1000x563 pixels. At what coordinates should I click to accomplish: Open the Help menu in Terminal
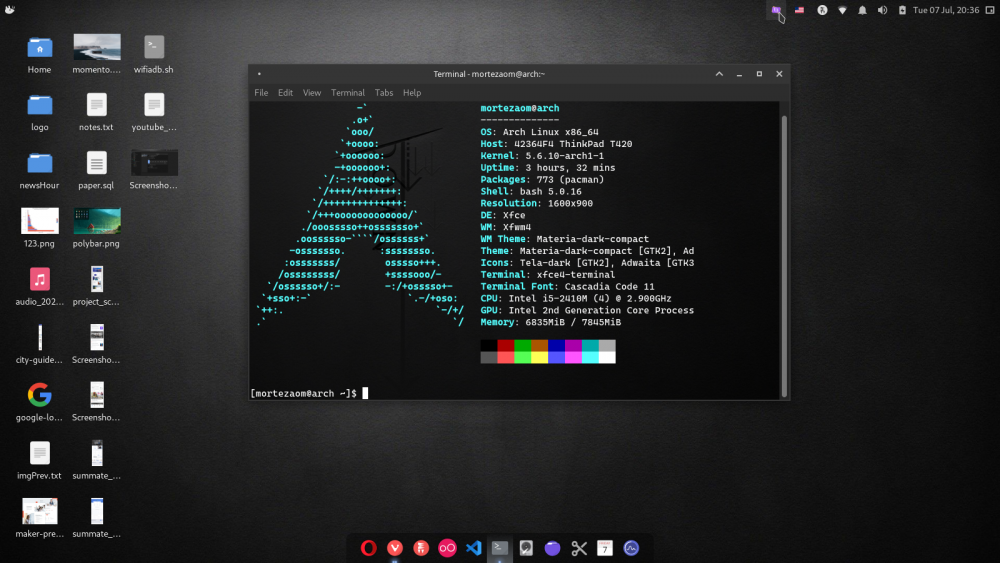tap(412, 92)
